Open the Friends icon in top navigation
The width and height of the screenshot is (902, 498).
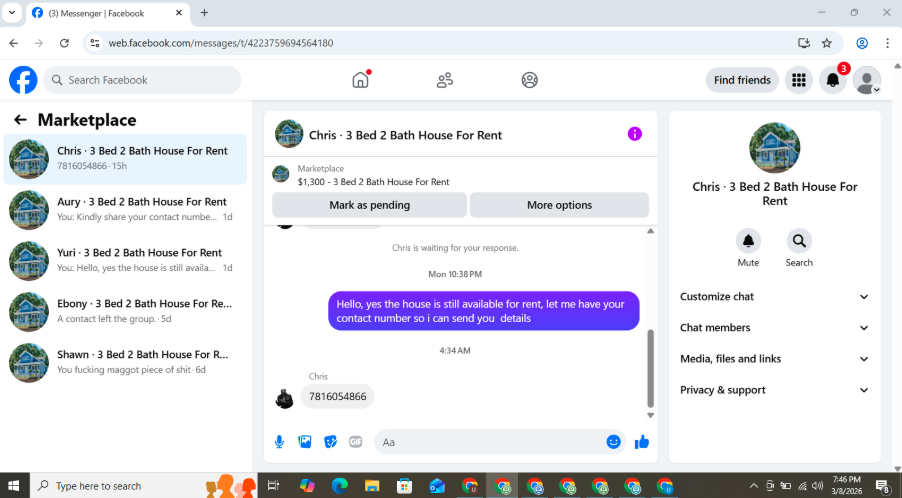(445, 80)
